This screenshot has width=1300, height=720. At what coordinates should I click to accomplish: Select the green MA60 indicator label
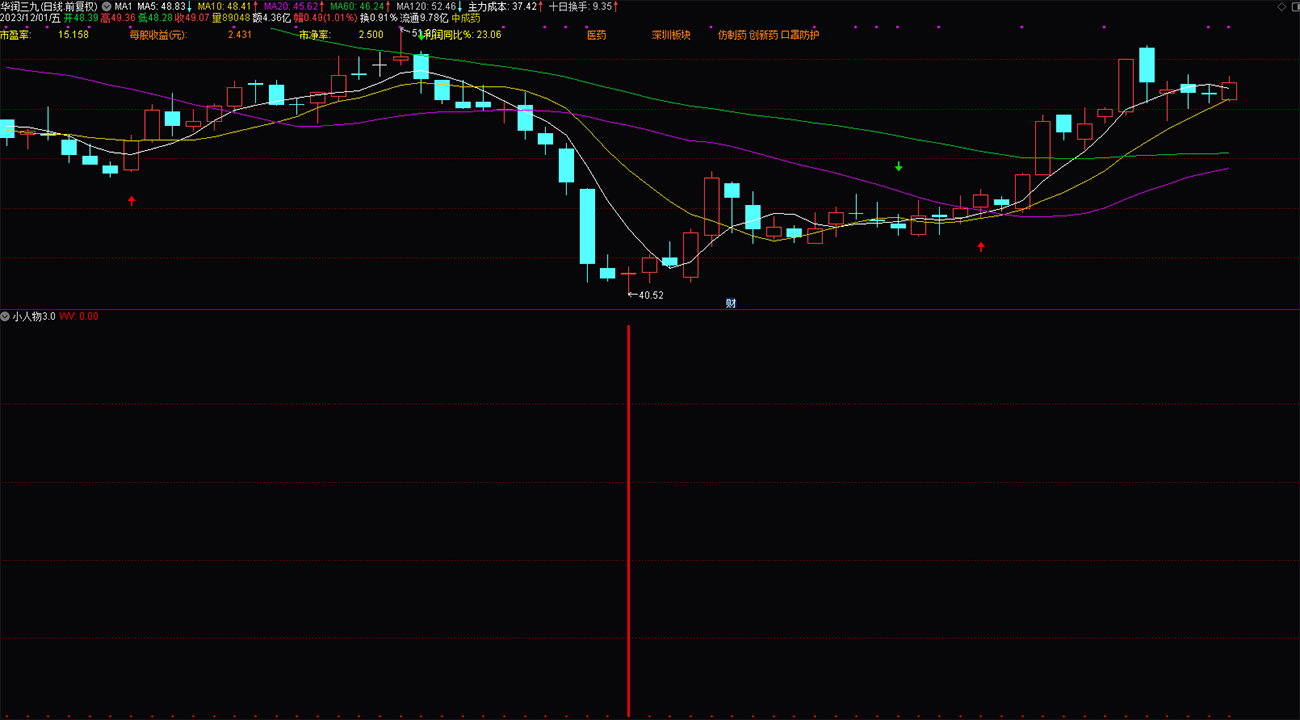pos(358,6)
